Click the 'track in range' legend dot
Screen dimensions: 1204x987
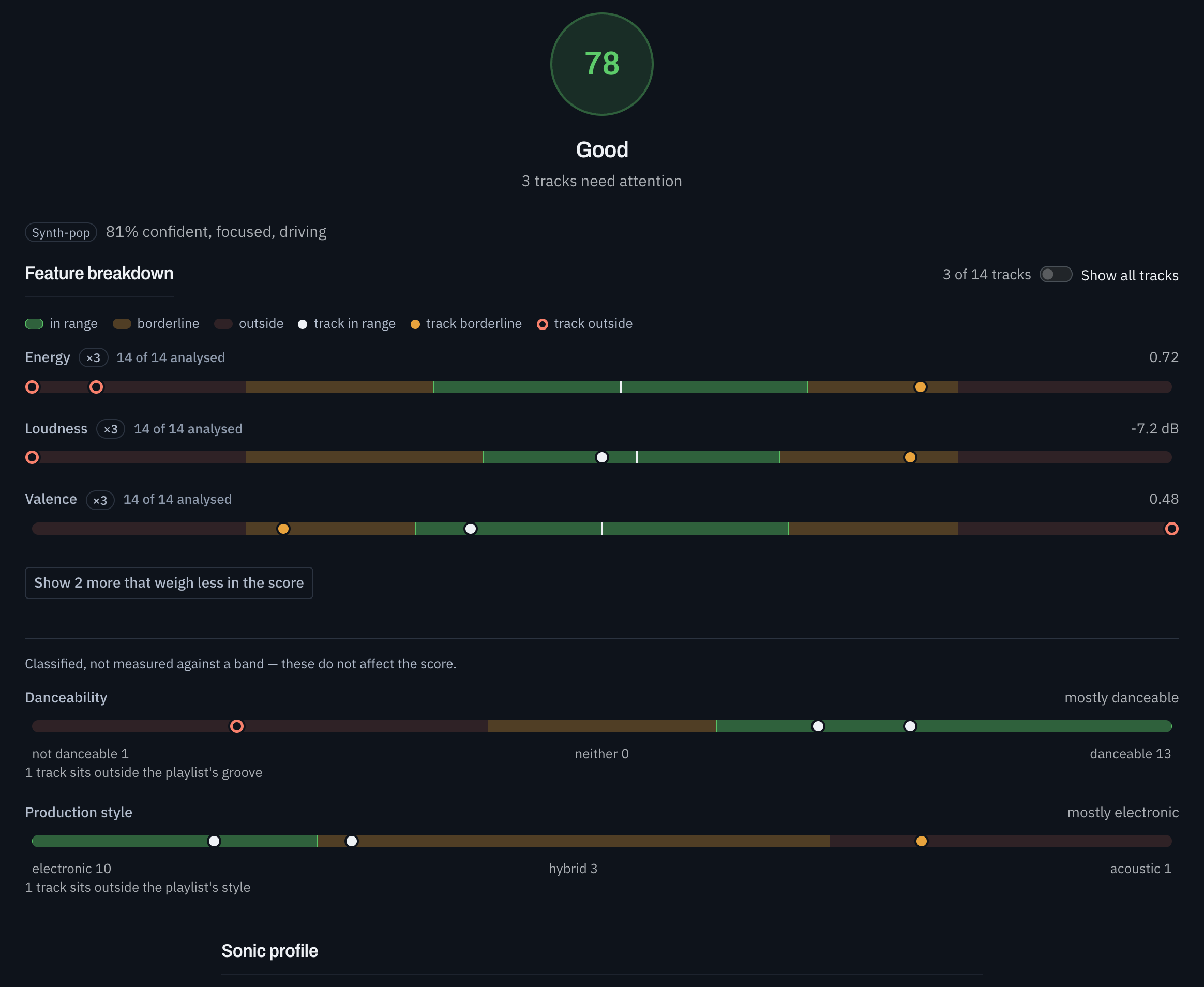tap(303, 324)
